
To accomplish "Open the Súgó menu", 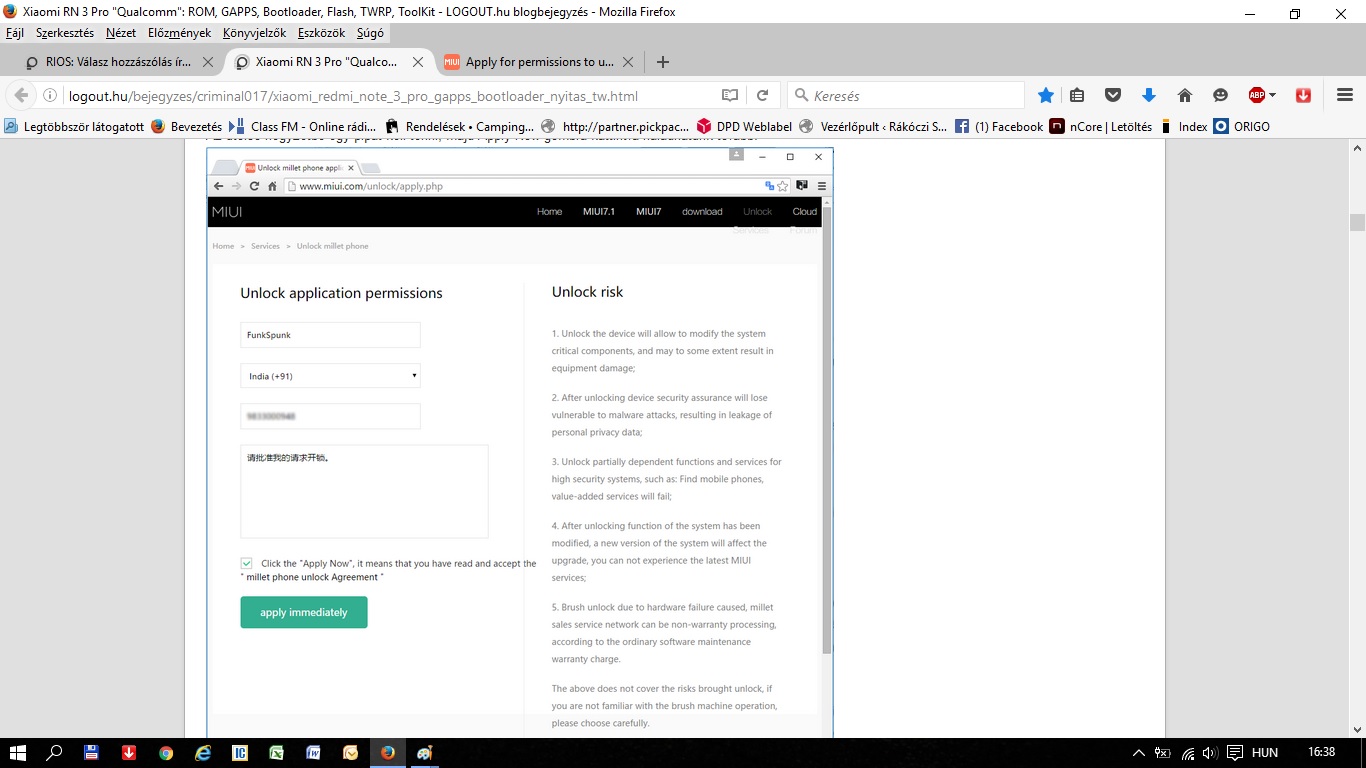I will coord(370,33).
